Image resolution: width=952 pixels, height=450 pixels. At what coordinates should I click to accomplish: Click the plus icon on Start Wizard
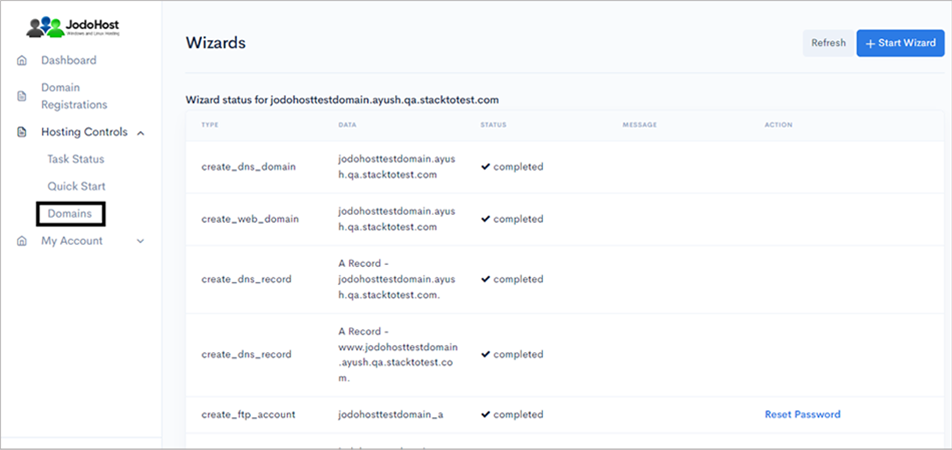(870, 43)
